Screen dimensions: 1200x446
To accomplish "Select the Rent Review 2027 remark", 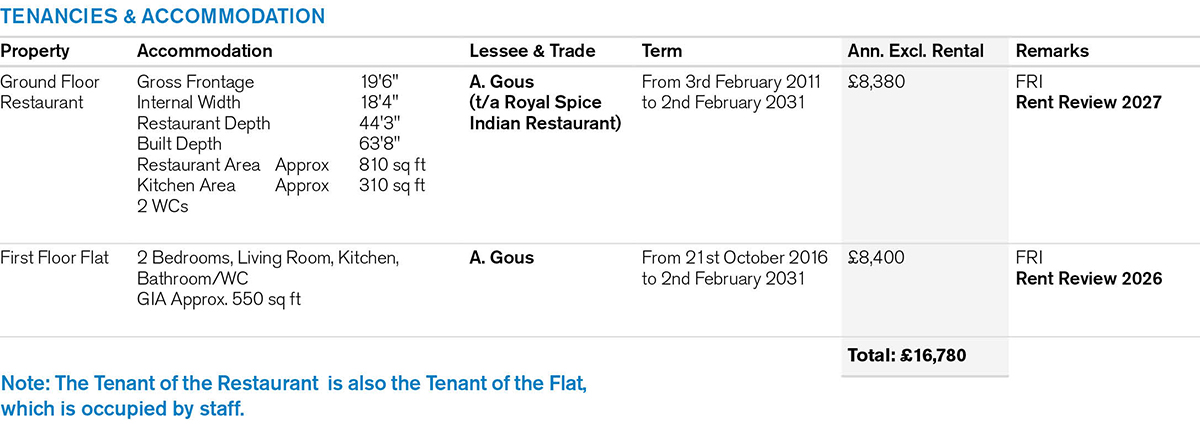I will tap(1089, 102).
